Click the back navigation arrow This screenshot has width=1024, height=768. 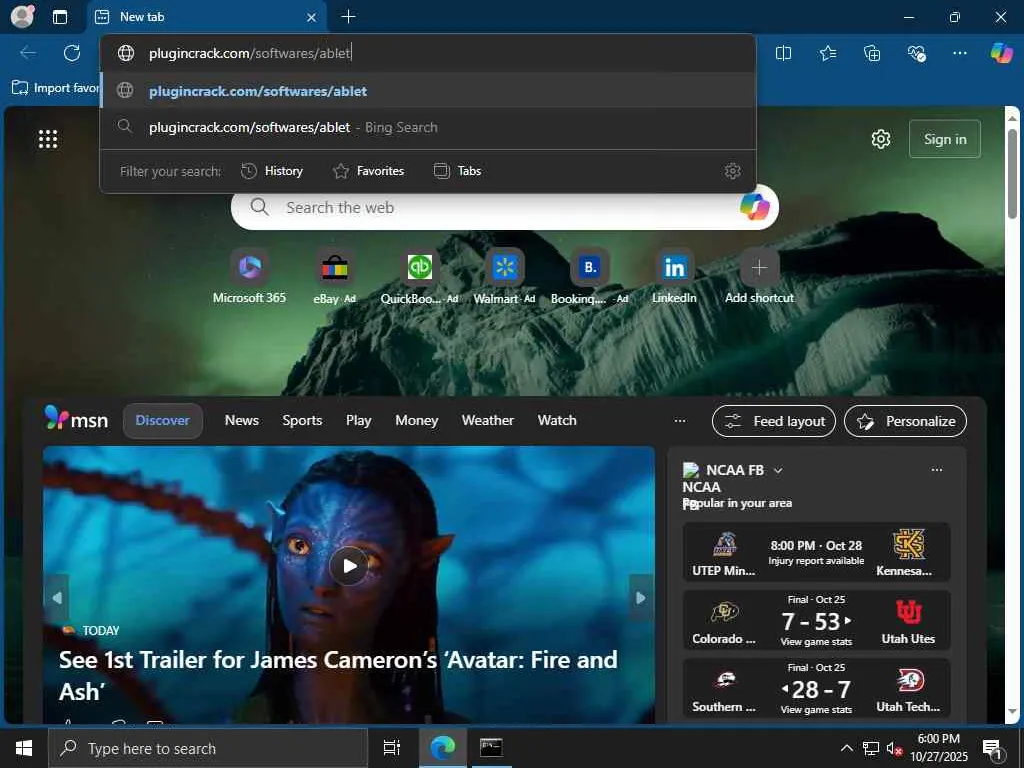click(28, 53)
